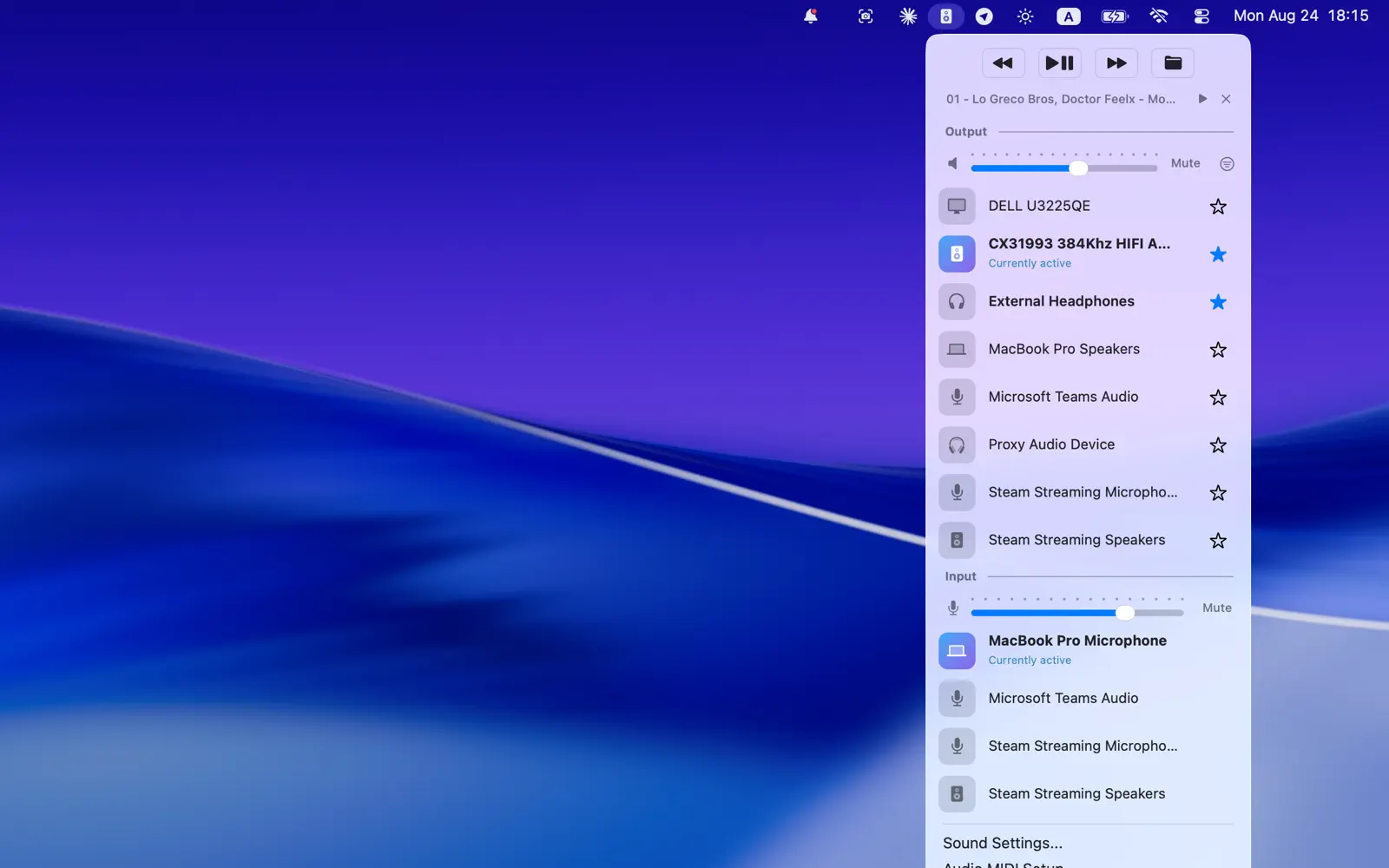Select Microsoft Teams Audio output icon
Viewport: 1389px width, 868px height.
(957, 397)
